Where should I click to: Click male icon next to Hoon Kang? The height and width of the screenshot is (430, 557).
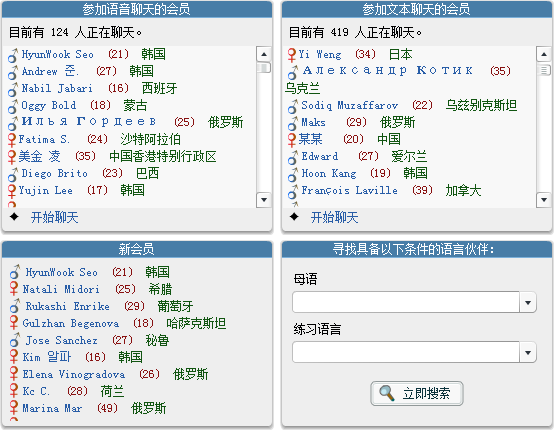pyautogui.click(x=293, y=174)
